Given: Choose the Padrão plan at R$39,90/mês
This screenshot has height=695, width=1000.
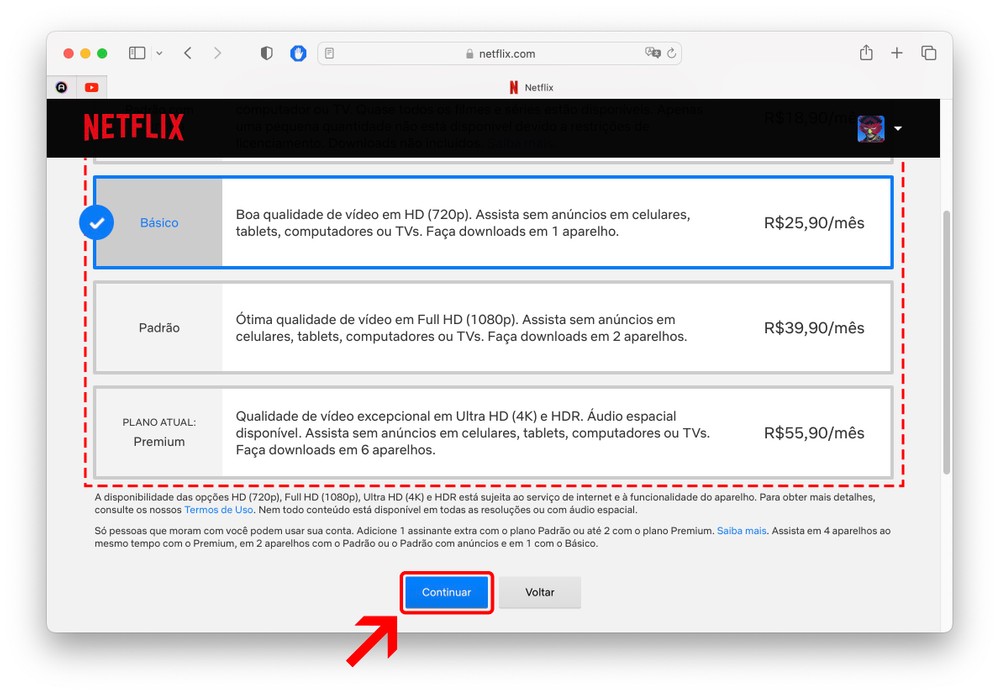Looking at the screenshot, I should pos(492,328).
